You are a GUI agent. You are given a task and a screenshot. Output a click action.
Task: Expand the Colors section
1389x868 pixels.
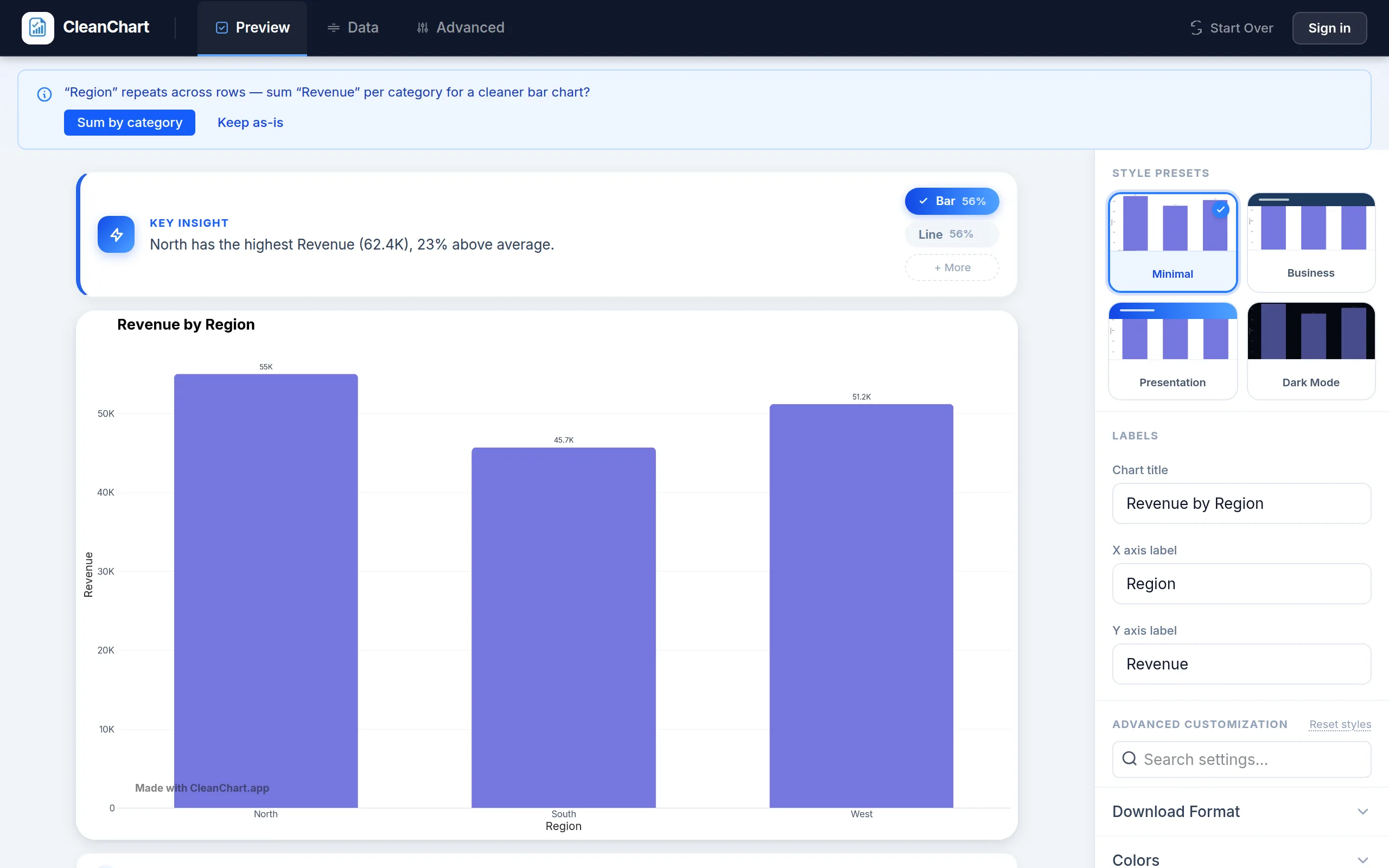pyautogui.click(x=1241, y=859)
